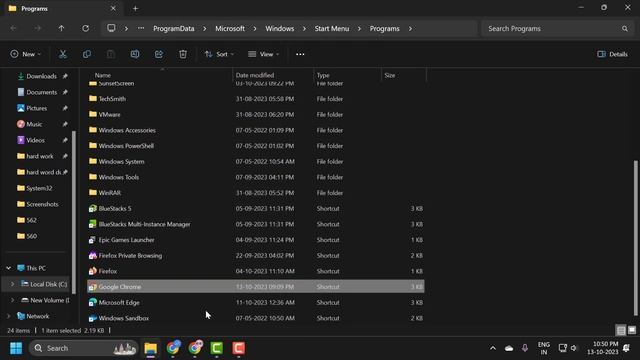Click the file list vertical scrollbar
The height and width of the screenshot is (360, 640).
[635, 238]
